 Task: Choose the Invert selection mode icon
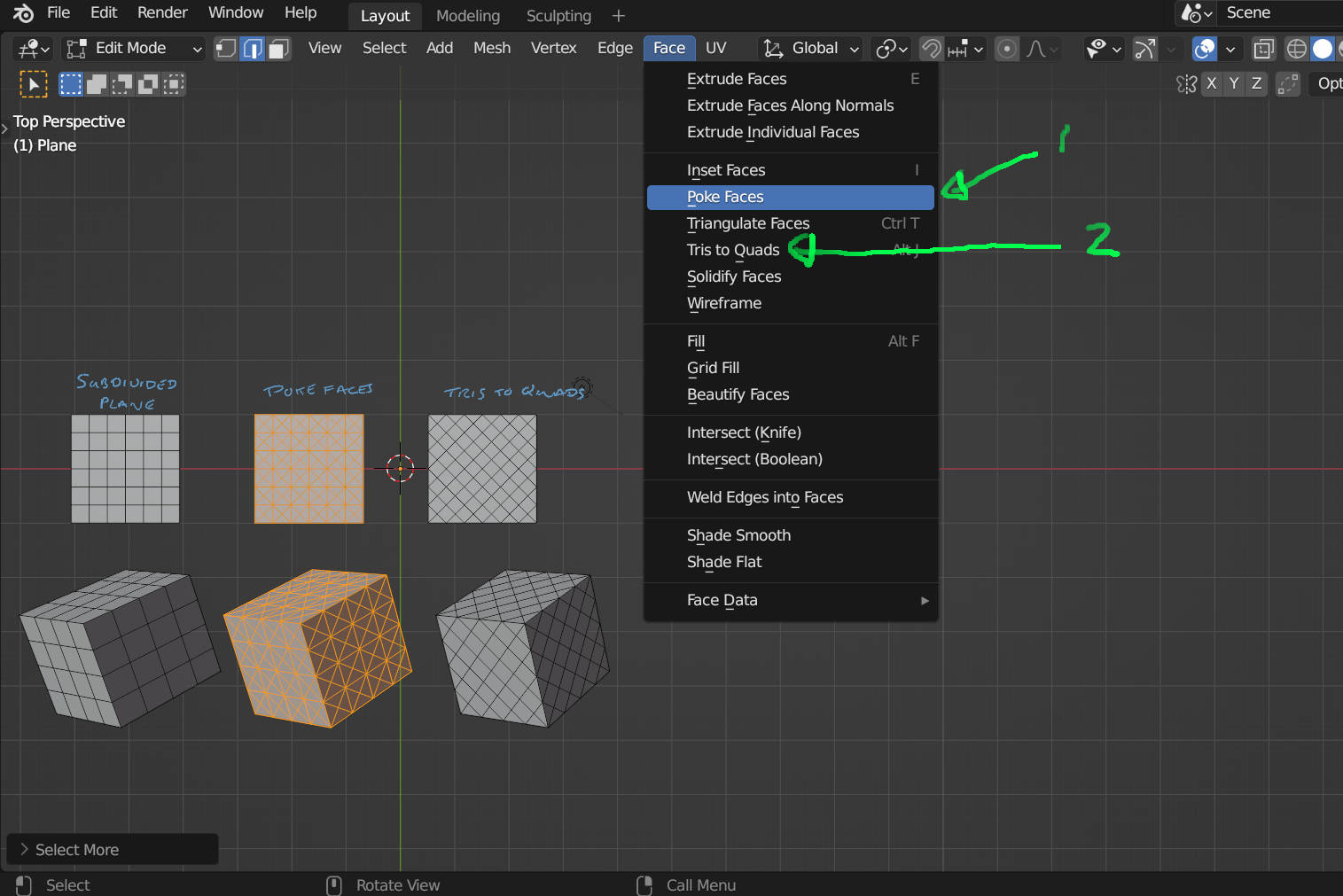pyautogui.click(x=148, y=84)
